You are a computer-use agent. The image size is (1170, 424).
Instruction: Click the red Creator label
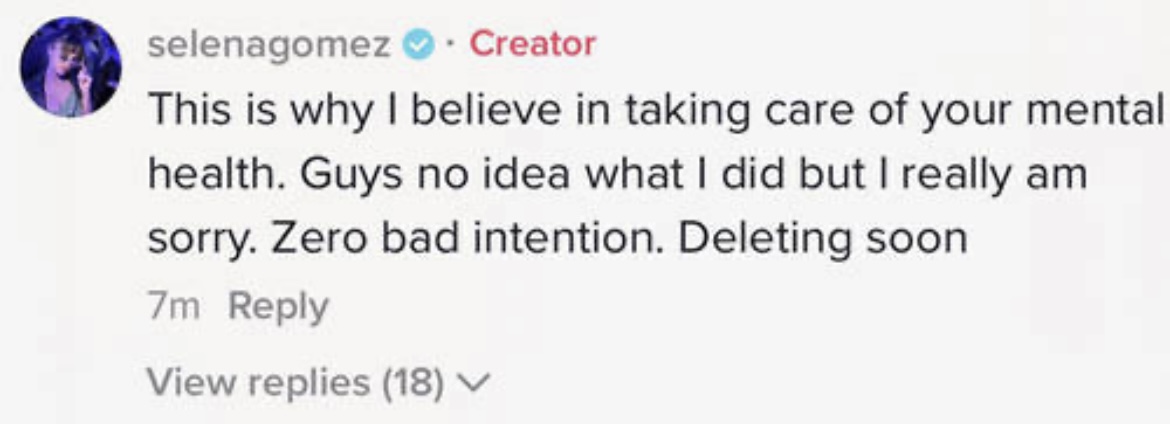pos(532,44)
